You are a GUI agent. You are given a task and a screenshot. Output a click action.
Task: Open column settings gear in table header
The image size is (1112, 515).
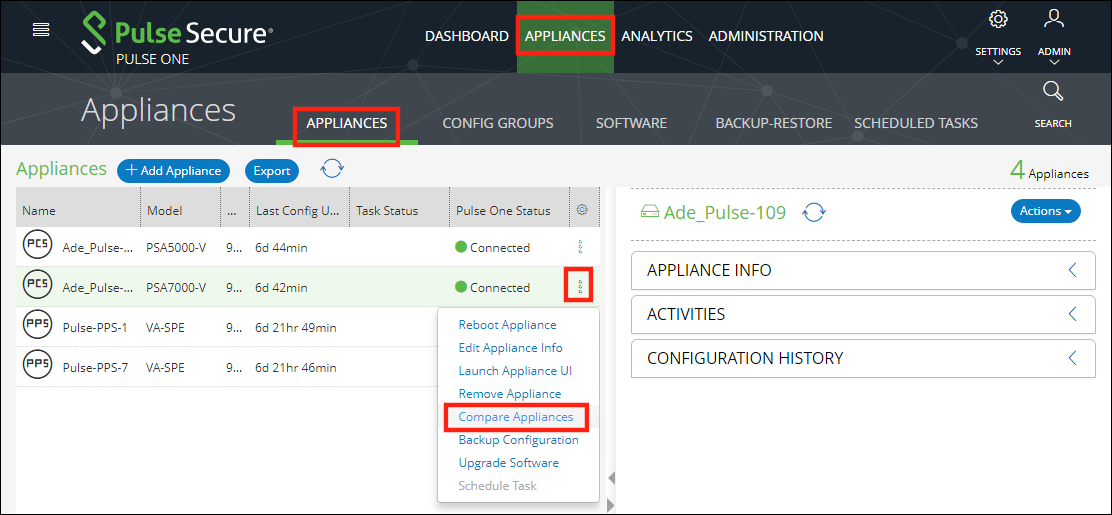pos(582,210)
